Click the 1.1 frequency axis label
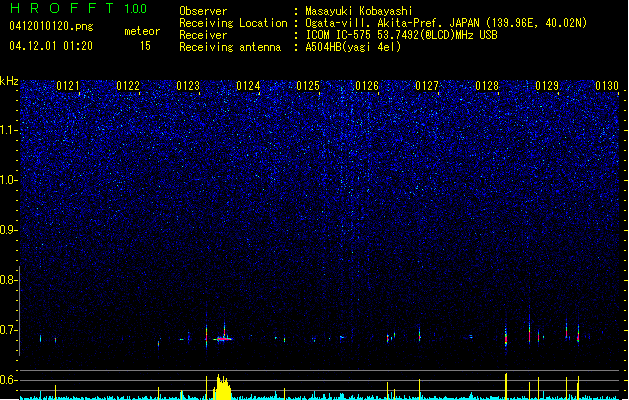This screenshot has height=400, width=629. pyautogui.click(x=7, y=130)
